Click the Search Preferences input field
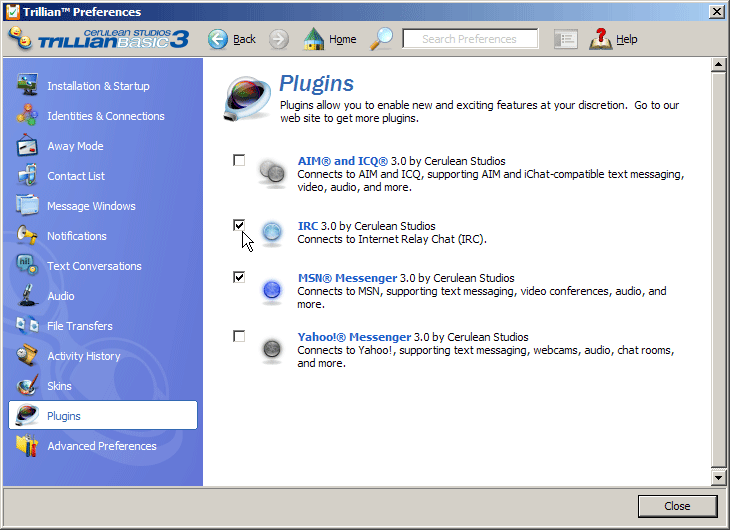 [470, 39]
